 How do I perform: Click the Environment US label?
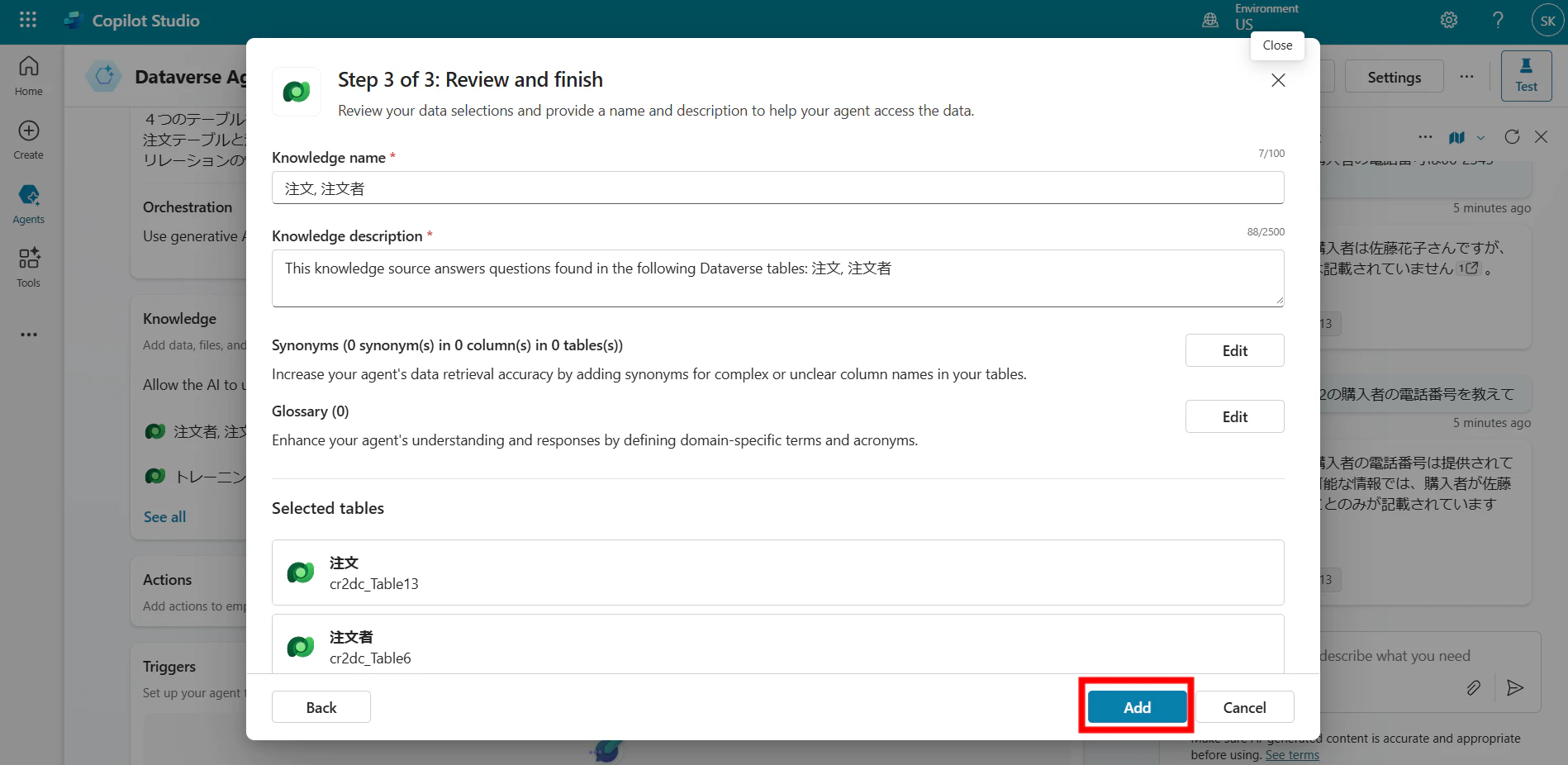tap(1266, 17)
